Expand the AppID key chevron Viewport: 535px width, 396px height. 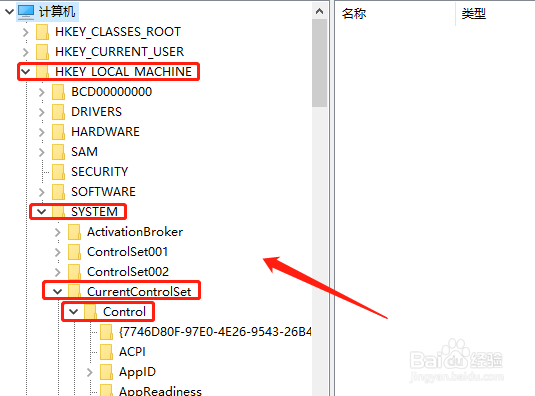click(x=89, y=372)
